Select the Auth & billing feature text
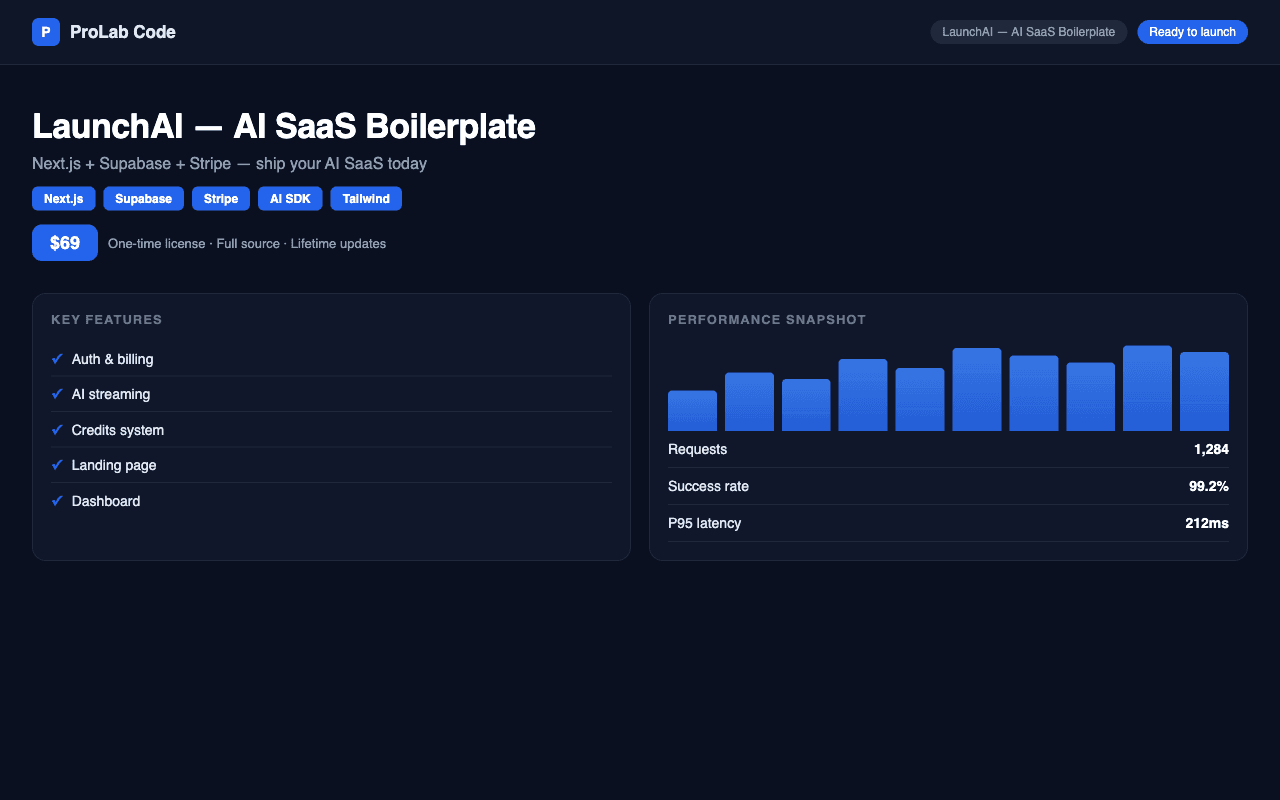 (113, 359)
